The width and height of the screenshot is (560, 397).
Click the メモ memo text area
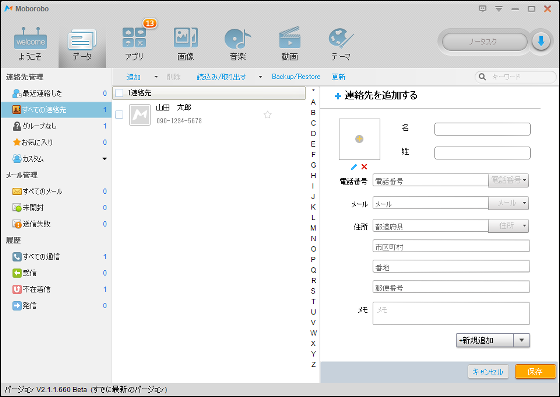click(451, 313)
